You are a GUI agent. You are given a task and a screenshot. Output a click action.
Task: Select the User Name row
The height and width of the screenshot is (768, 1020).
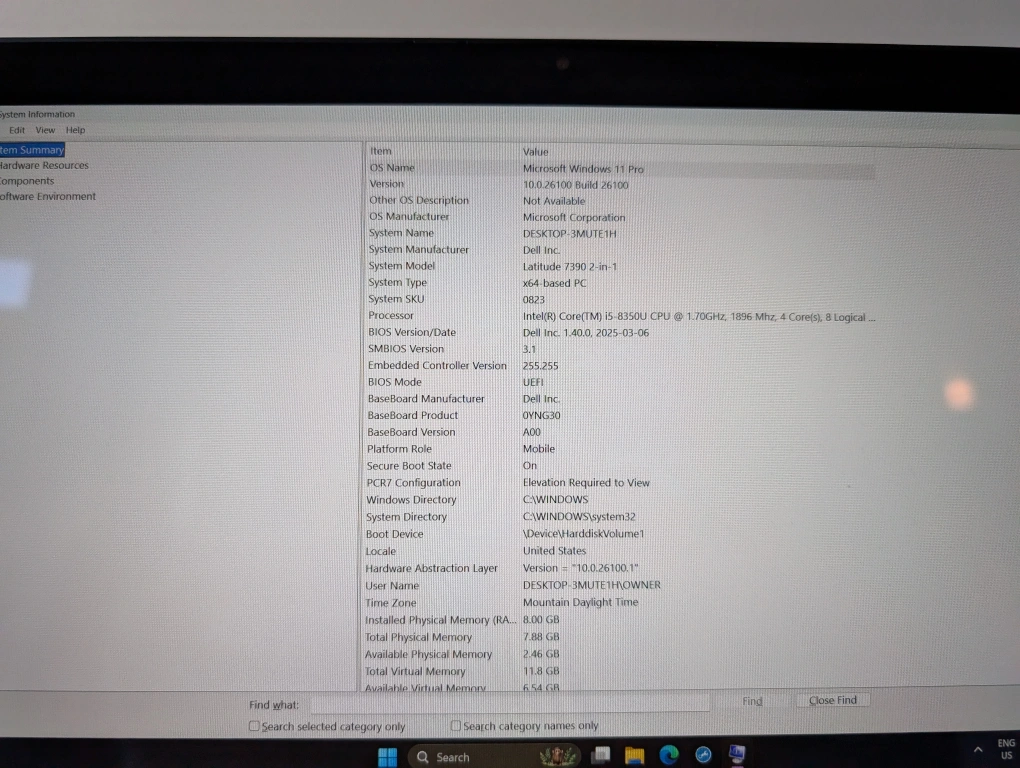(621, 585)
